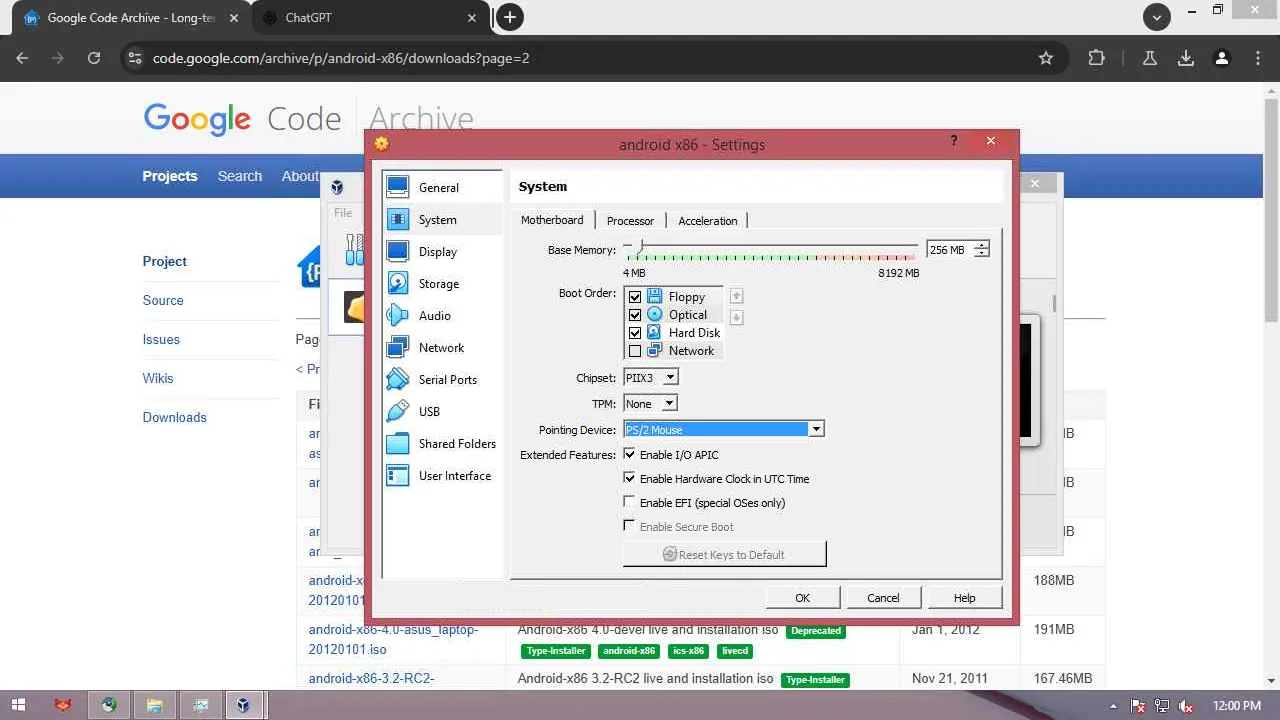Select the Motherboard tab
The height and width of the screenshot is (720, 1280).
point(552,220)
